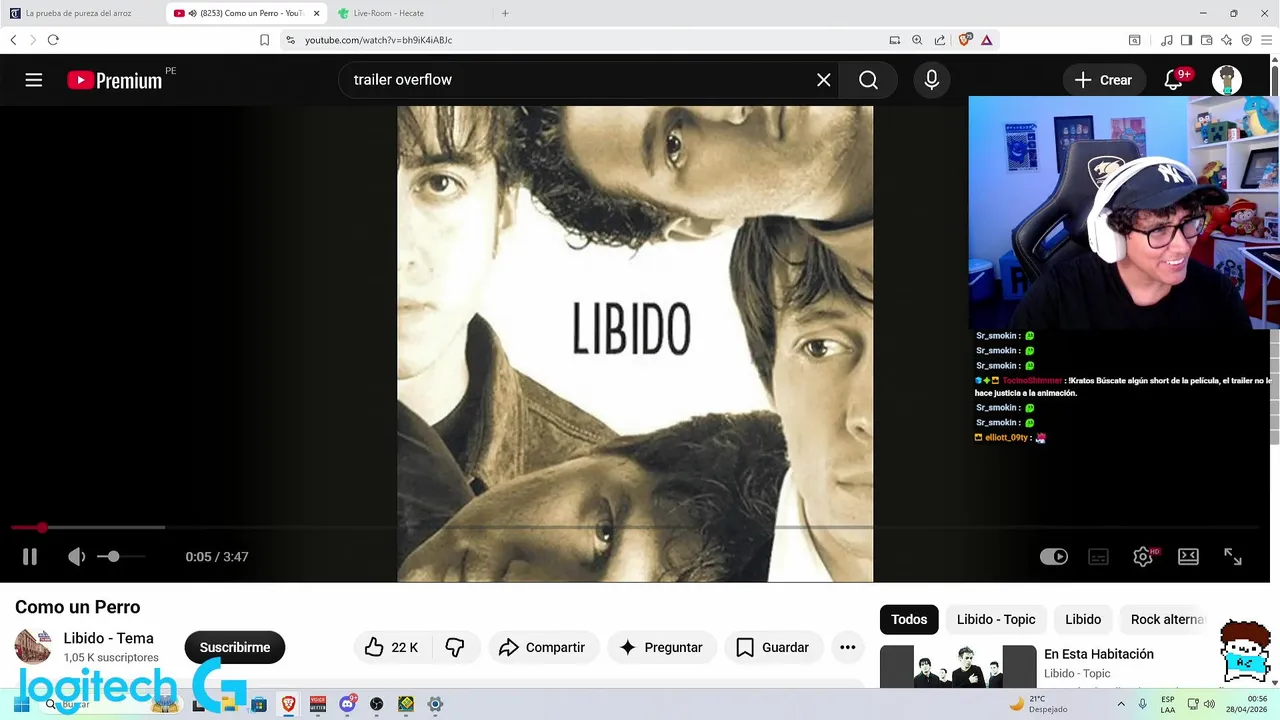This screenshot has width=1280, height=720.
Task: Open the Windows Start menu
Action: click(21, 704)
